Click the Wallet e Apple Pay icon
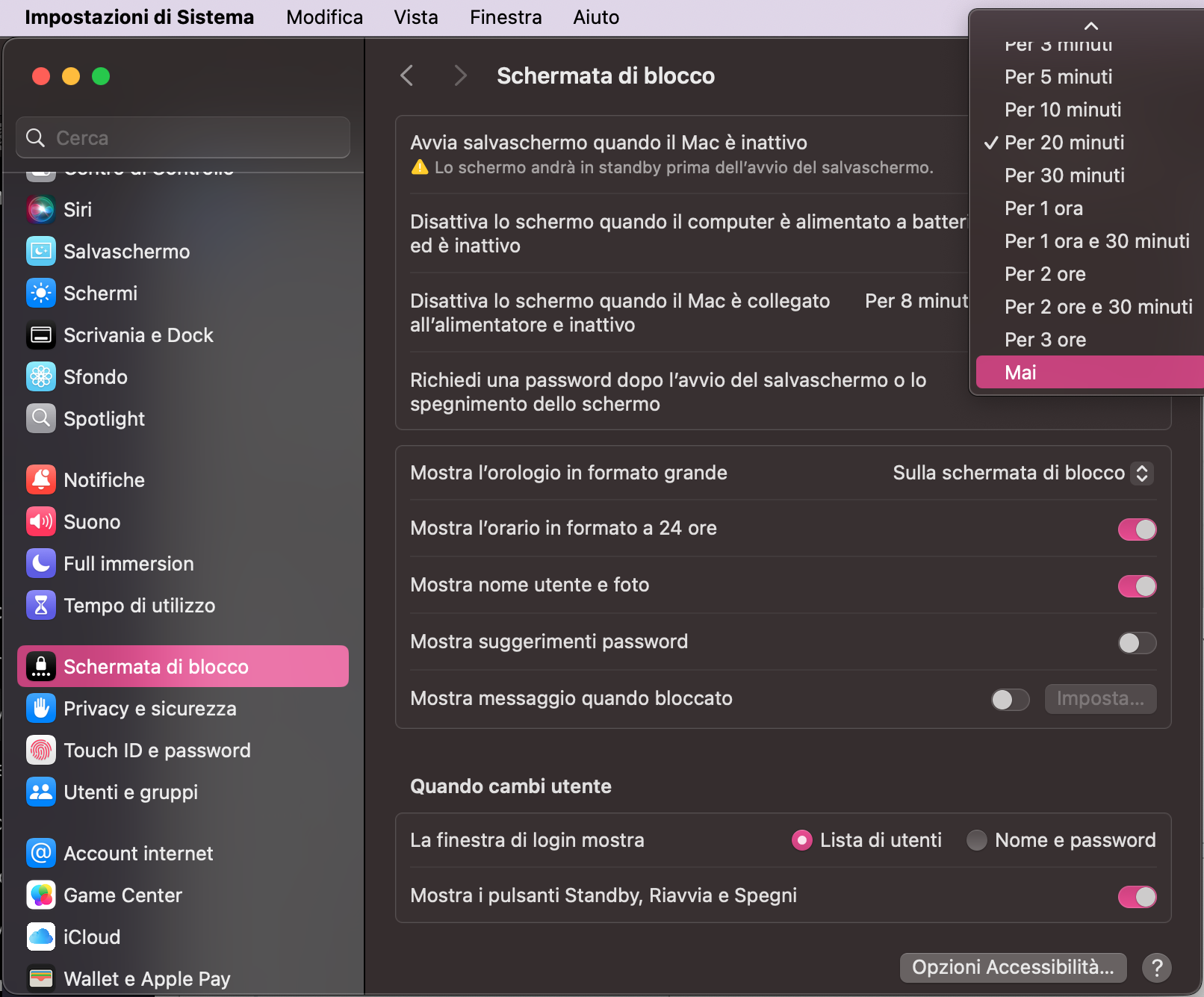The width and height of the screenshot is (1204, 997). [x=41, y=979]
